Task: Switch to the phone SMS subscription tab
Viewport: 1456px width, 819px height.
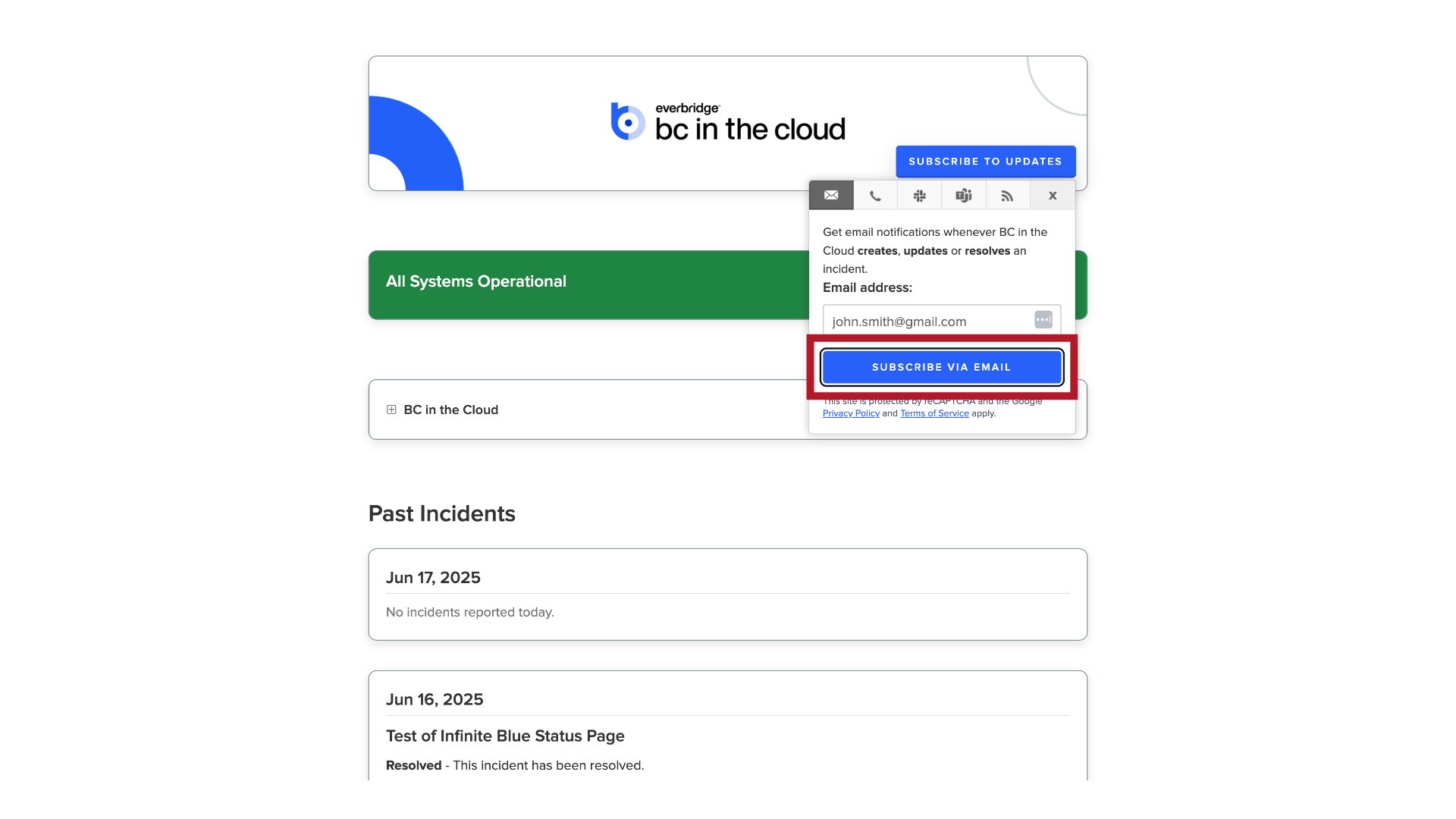Action: (875, 196)
